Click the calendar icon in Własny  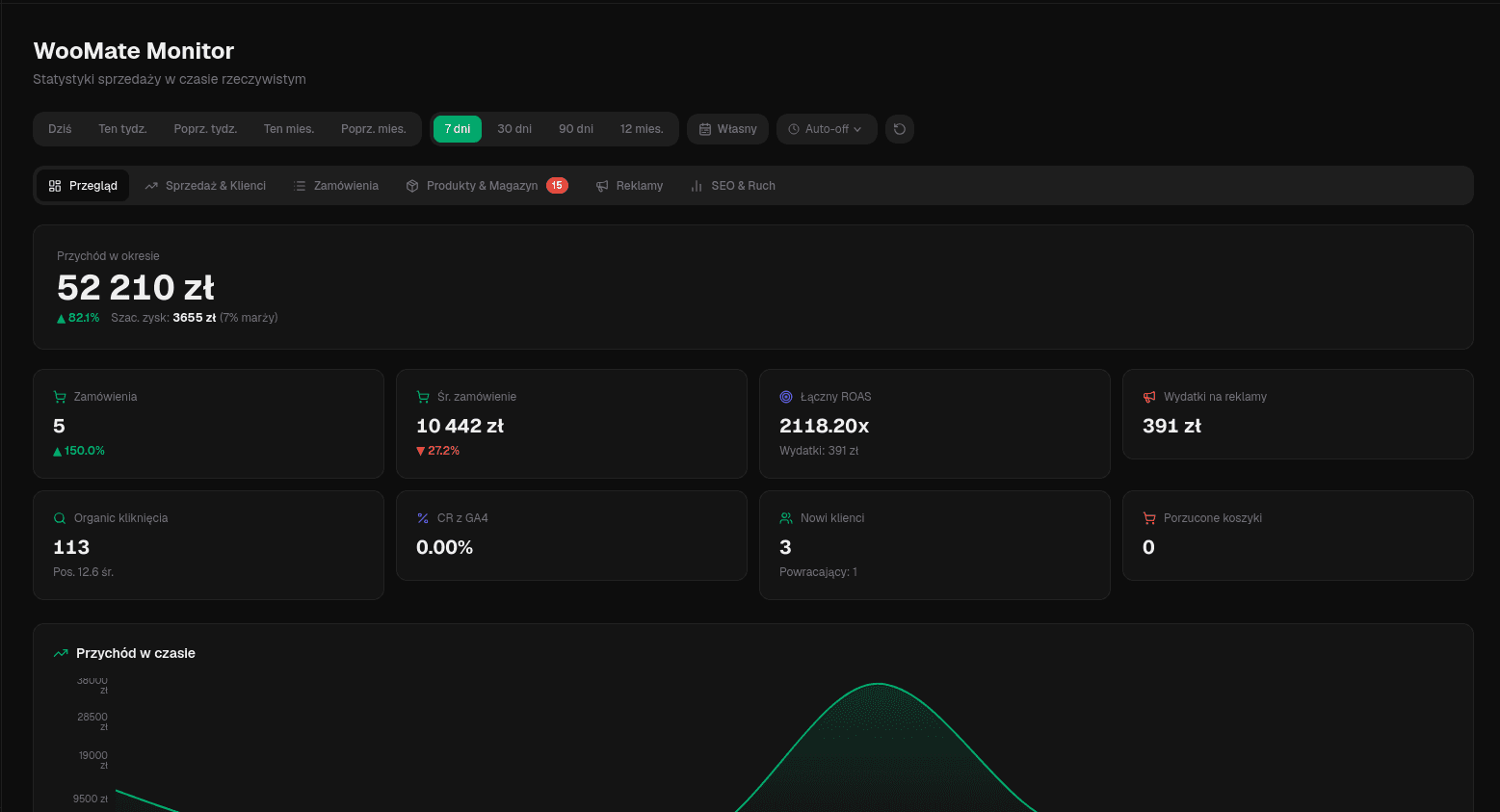coord(705,129)
